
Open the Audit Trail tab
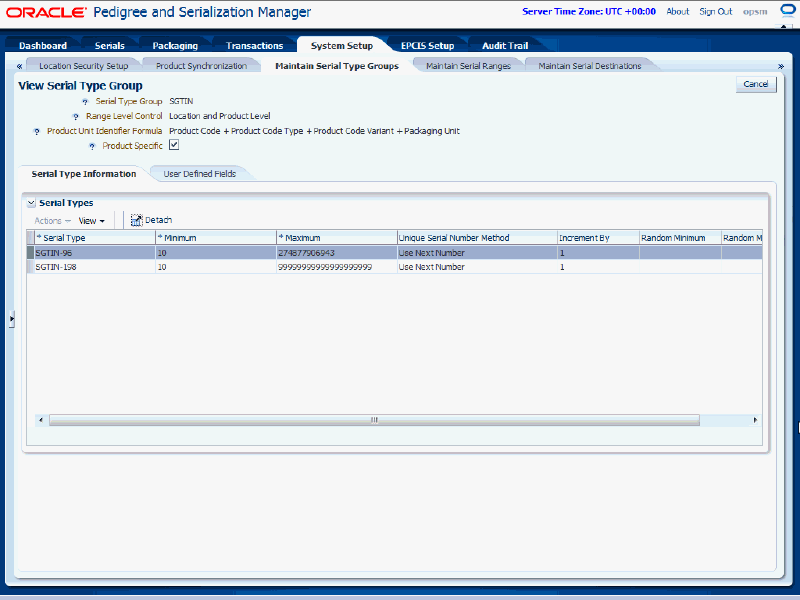(x=505, y=46)
